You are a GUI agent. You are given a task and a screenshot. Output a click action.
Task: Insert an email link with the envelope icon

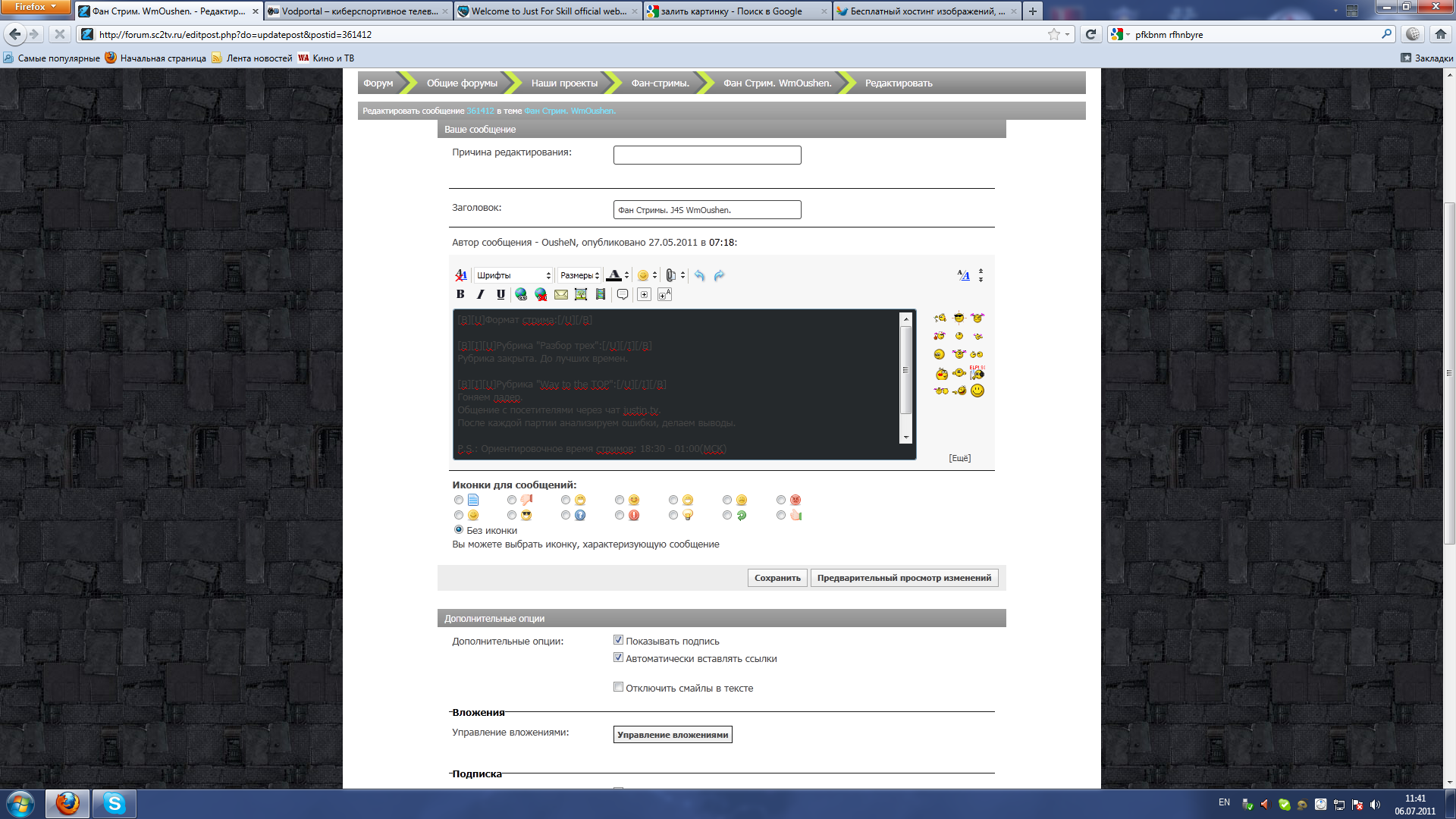pos(561,294)
